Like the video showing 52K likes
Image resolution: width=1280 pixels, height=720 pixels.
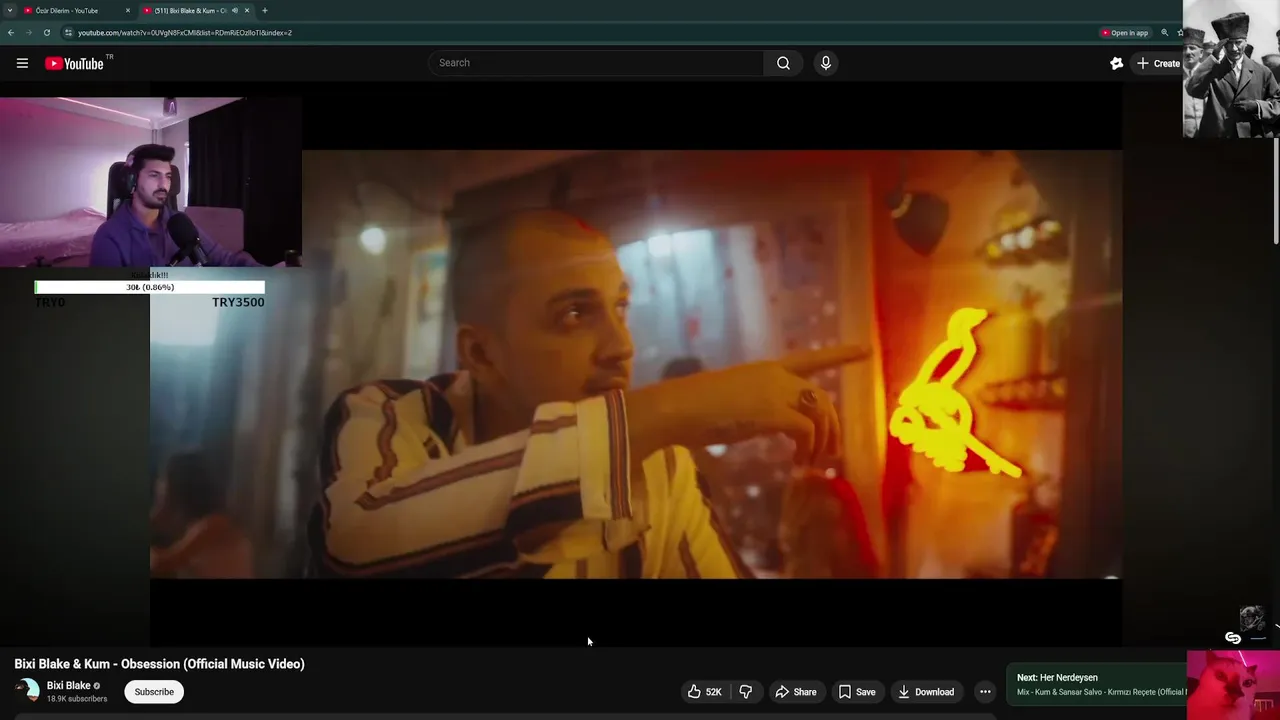(x=704, y=692)
